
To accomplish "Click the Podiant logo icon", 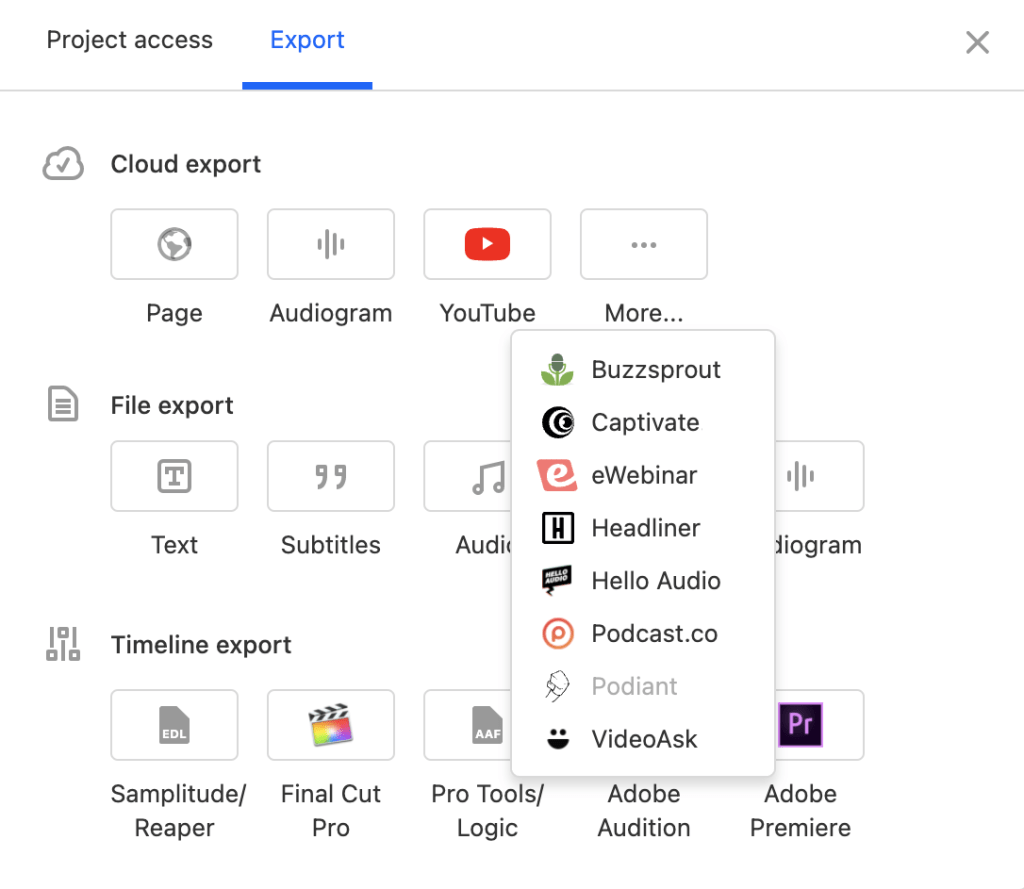I will 557,687.
